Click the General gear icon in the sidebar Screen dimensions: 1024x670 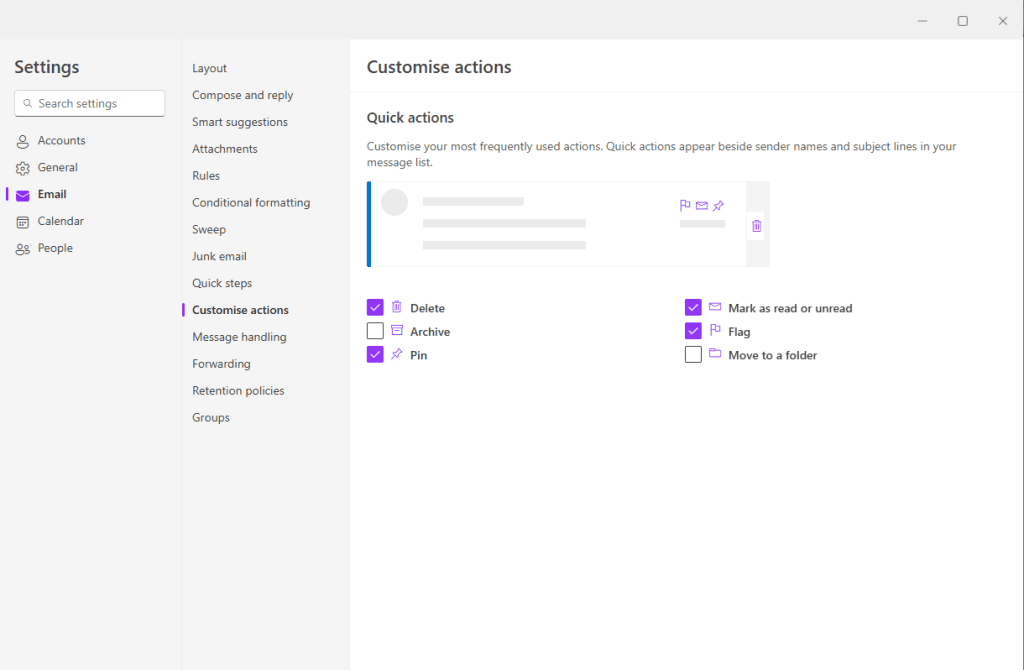click(22, 168)
